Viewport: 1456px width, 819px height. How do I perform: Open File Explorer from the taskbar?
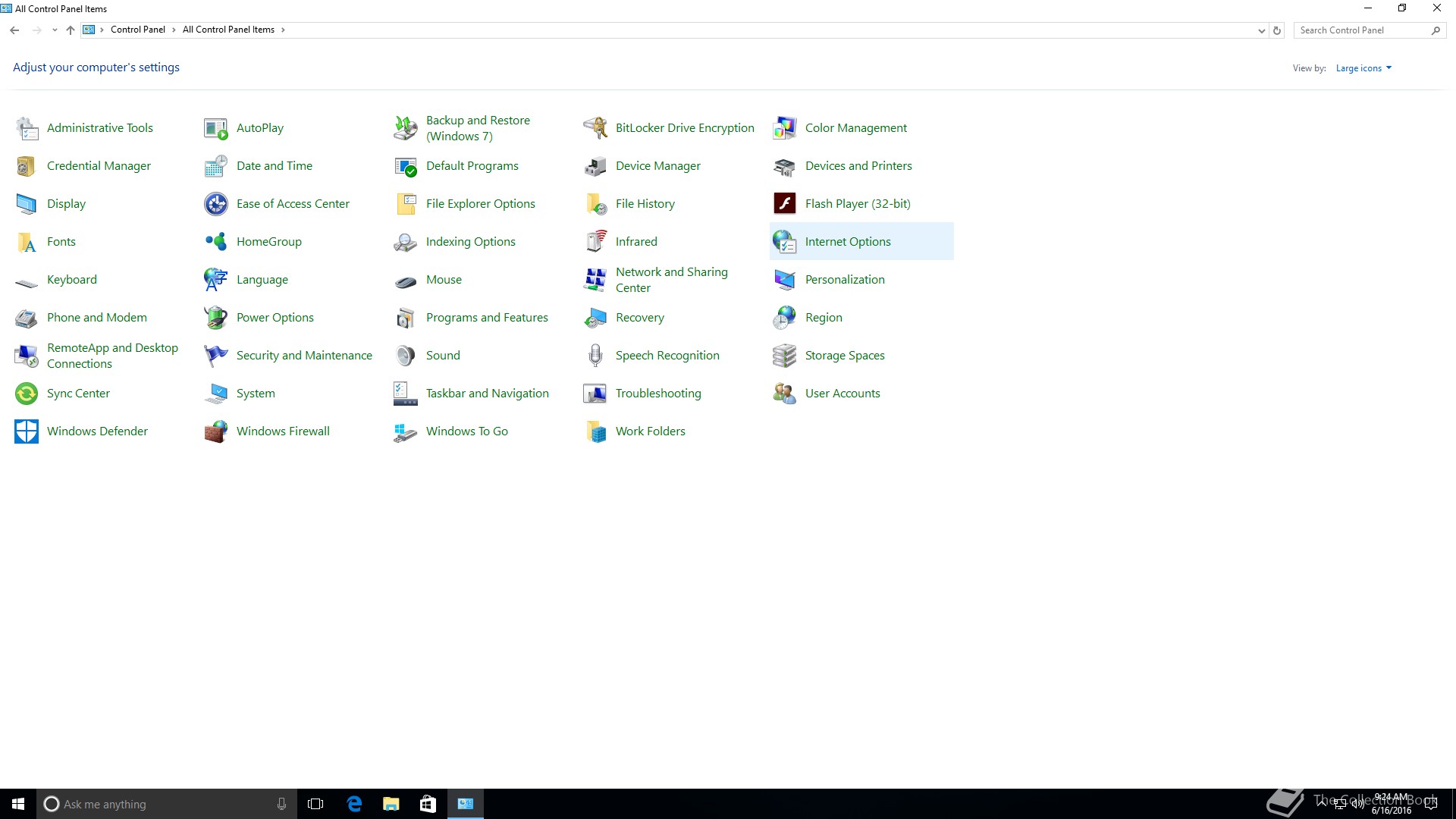point(391,804)
